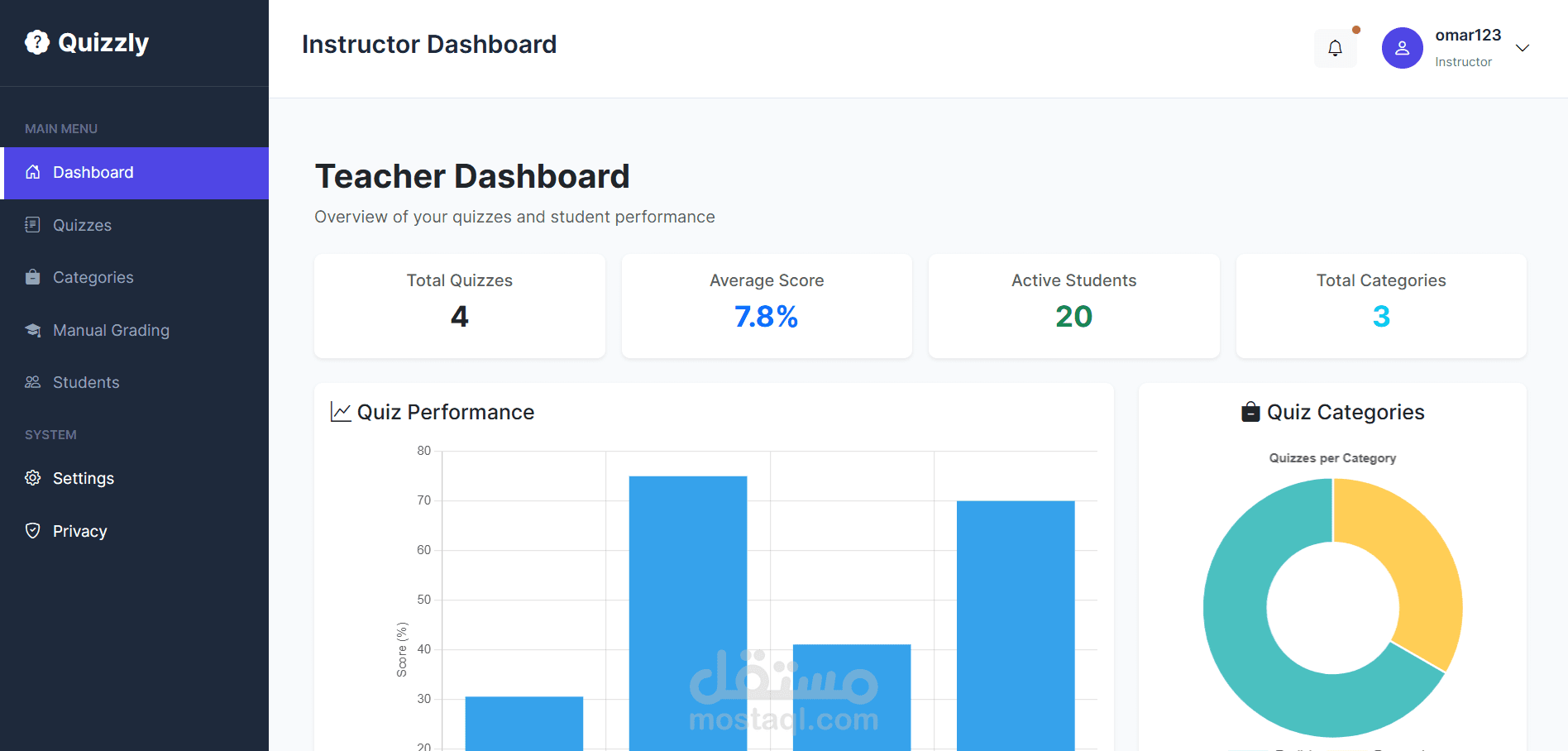Click the Categories bag icon in sidebar

click(x=33, y=277)
